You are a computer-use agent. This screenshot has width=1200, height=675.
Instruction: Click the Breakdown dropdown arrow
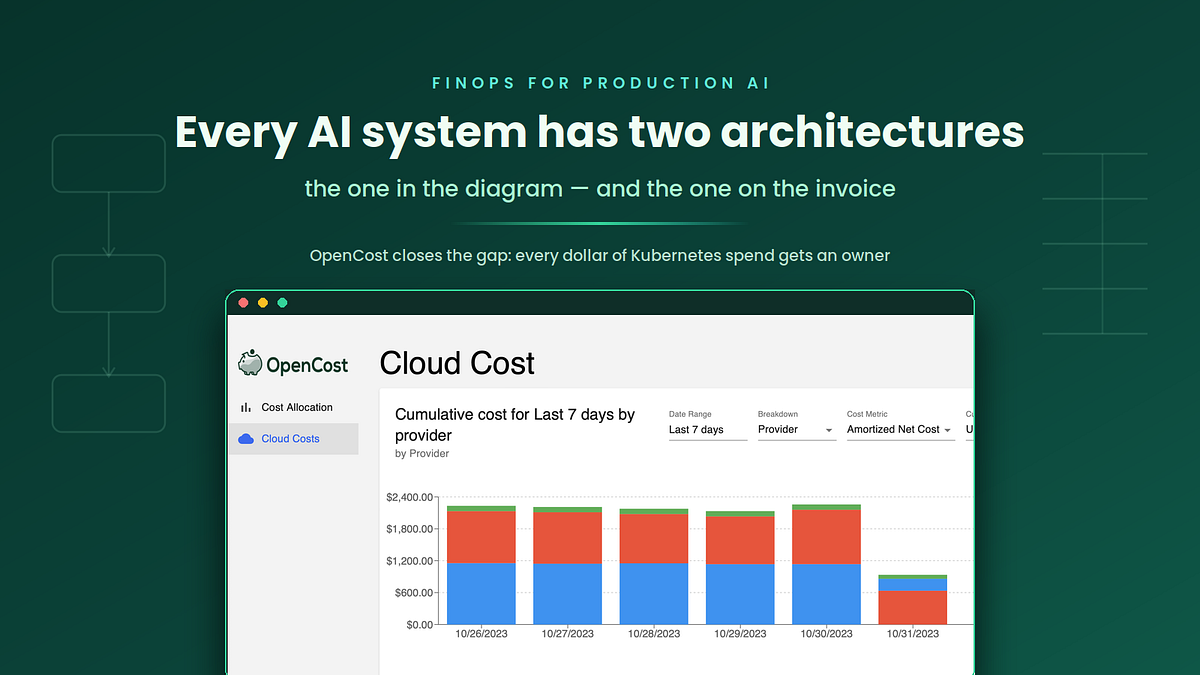[x=829, y=430]
